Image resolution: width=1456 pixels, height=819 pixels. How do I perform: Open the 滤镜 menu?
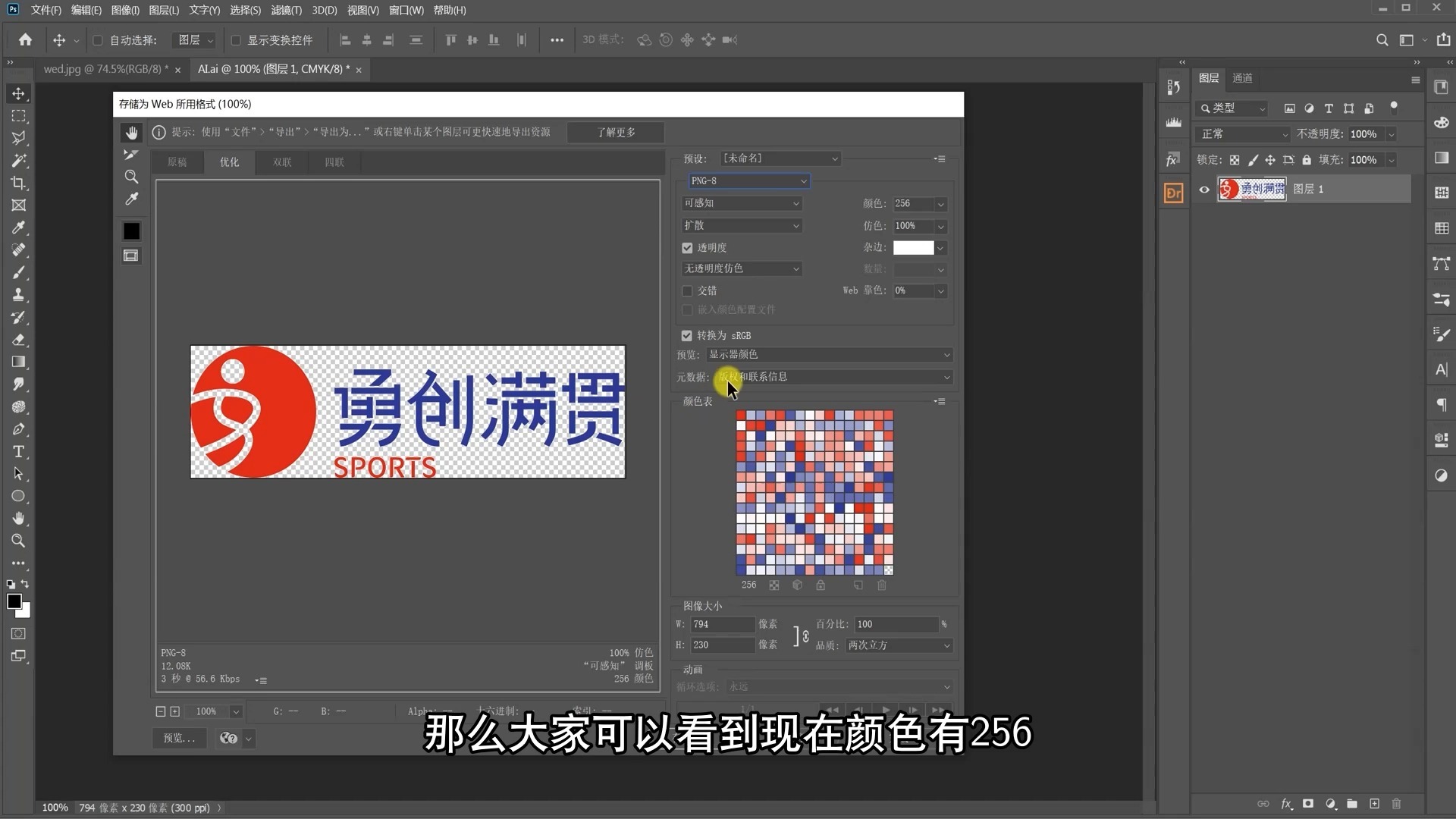coord(286,10)
